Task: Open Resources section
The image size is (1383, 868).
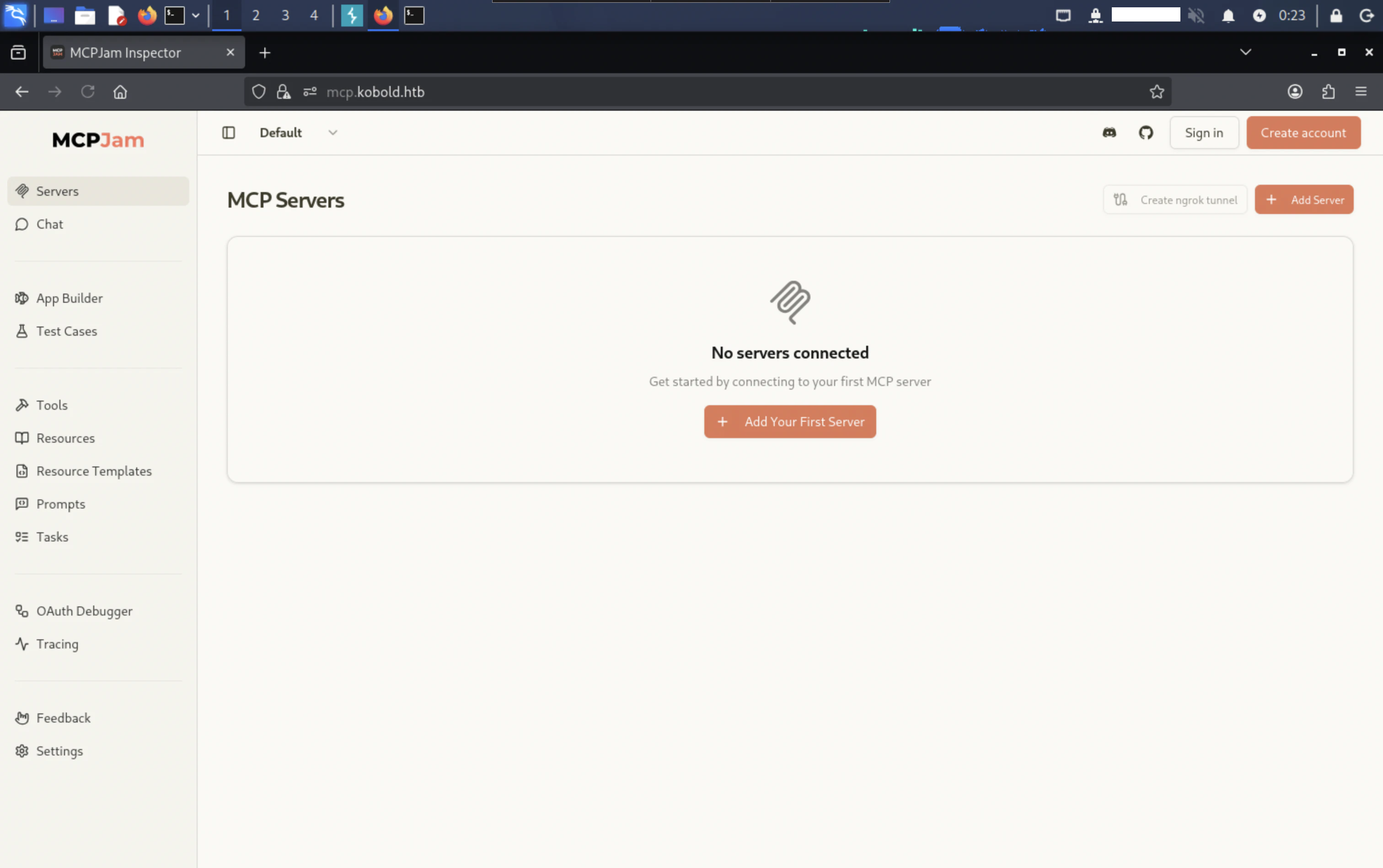Action: 98,438
